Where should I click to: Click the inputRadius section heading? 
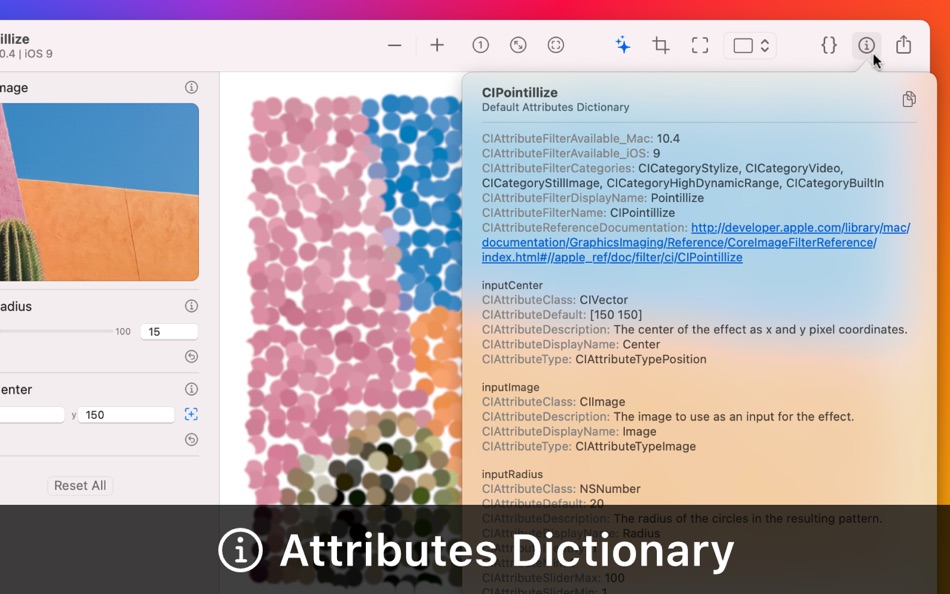[512, 474]
